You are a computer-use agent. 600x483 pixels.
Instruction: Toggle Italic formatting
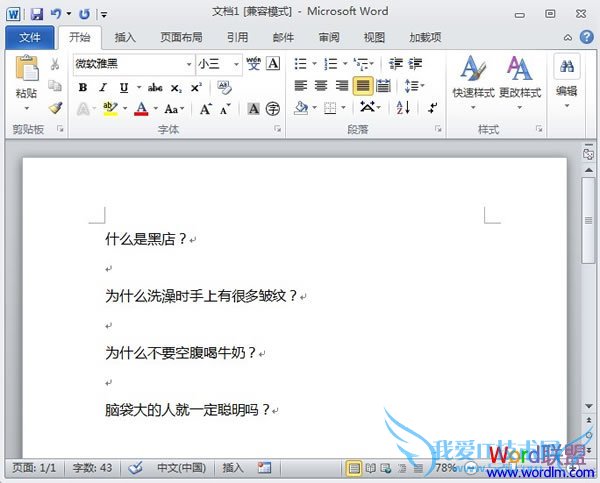point(103,88)
